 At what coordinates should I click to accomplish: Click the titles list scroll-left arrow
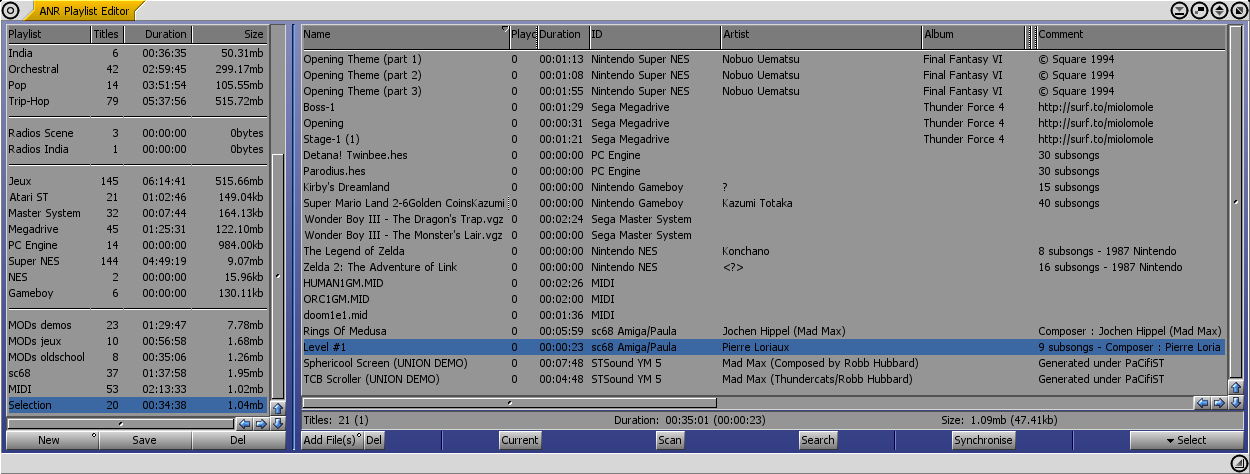[1203, 403]
